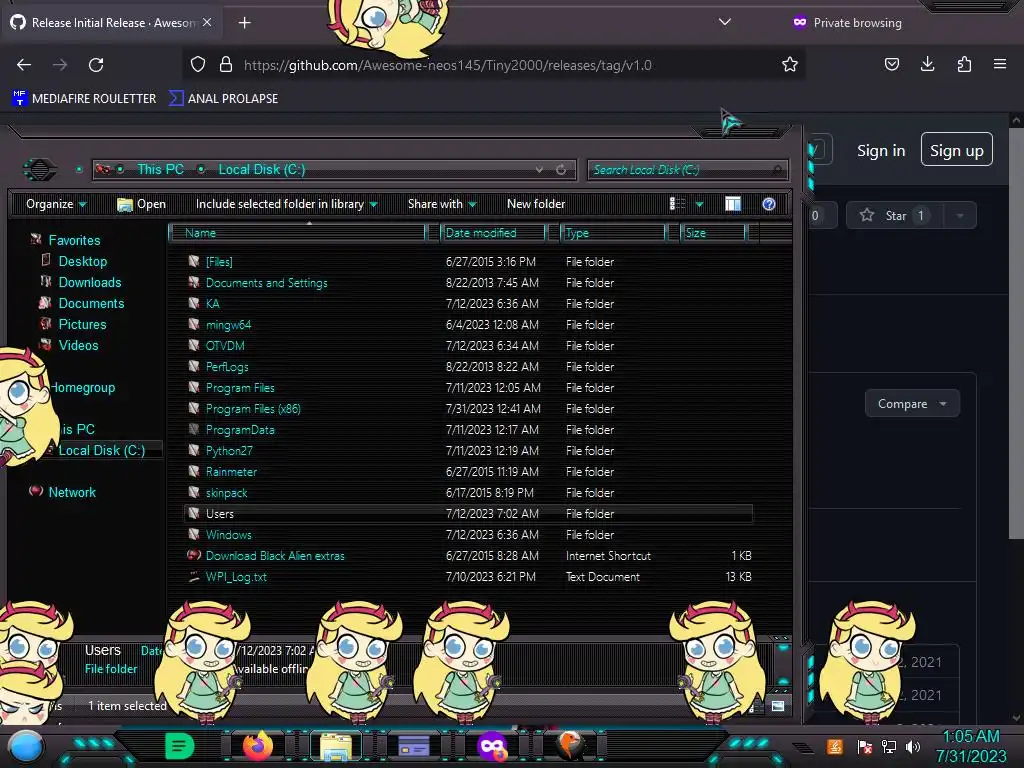This screenshot has width=1024, height=768.
Task: Open Firefox downloads panel
Action: [927, 64]
